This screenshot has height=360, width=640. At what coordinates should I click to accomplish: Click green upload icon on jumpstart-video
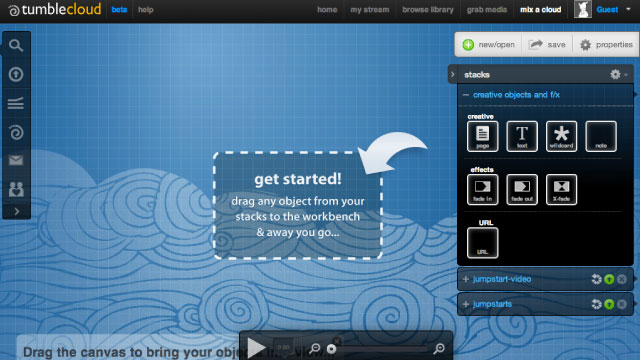(x=609, y=279)
